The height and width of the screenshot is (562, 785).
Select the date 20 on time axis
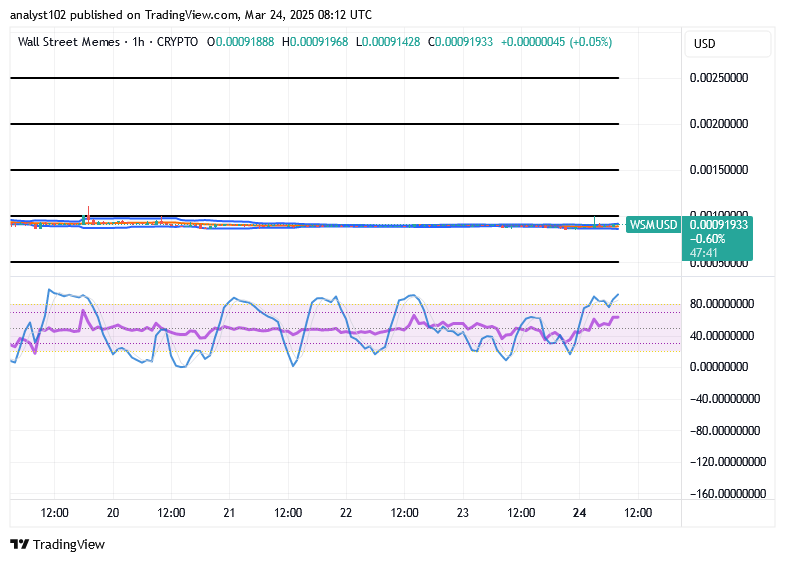[113, 512]
